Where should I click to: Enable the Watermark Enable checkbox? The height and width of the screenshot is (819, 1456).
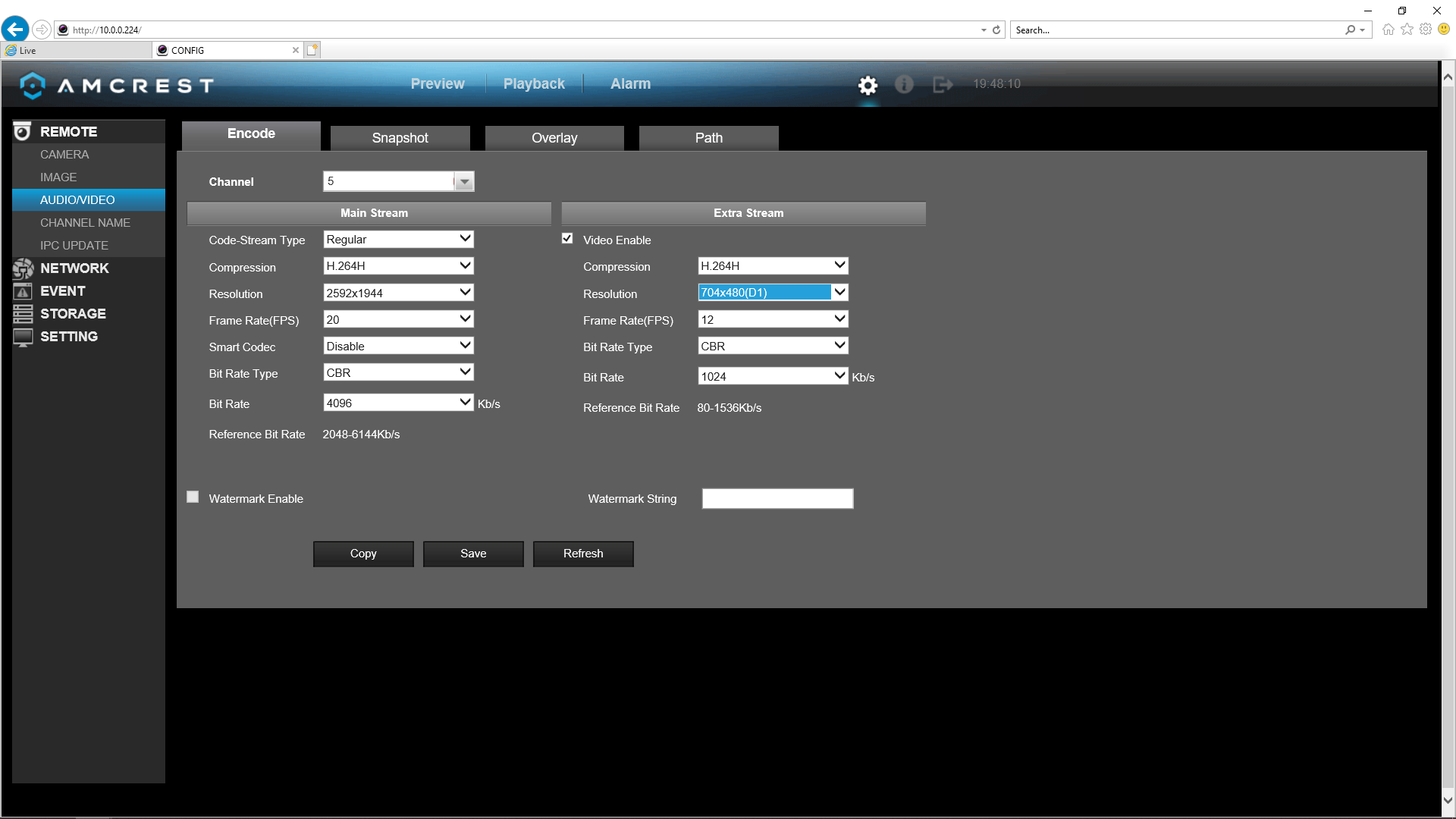(x=193, y=497)
